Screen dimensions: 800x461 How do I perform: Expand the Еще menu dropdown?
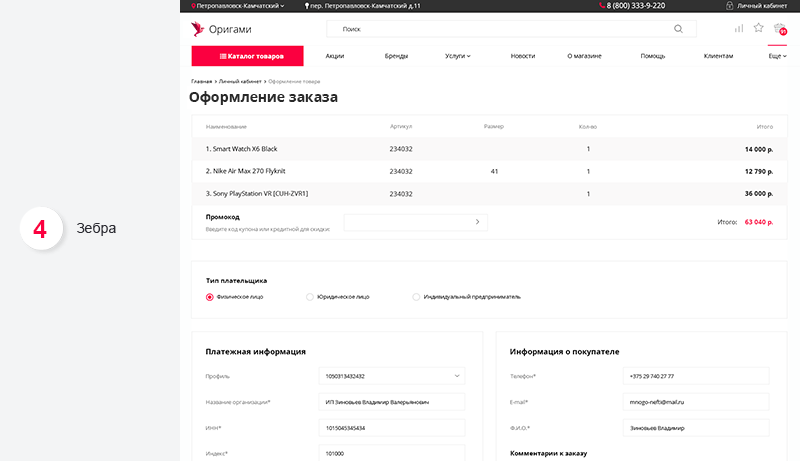785,56
